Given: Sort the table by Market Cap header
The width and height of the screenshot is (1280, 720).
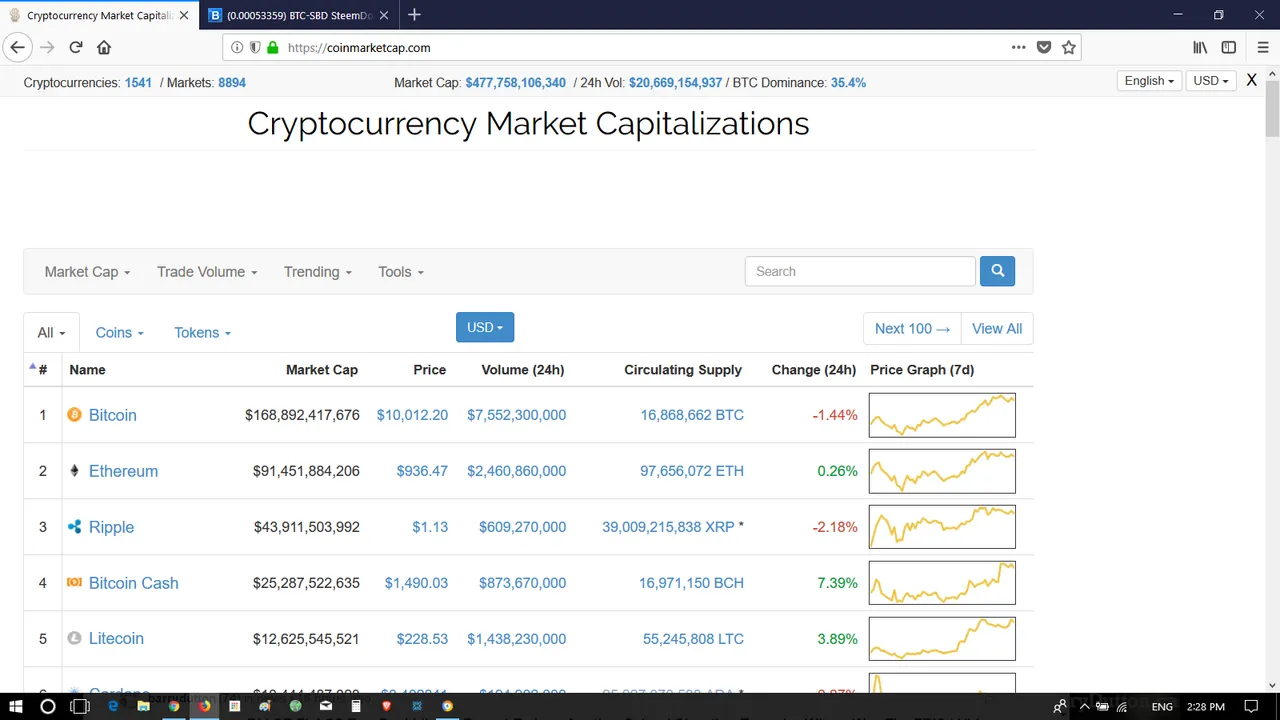Looking at the screenshot, I should (322, 370).
